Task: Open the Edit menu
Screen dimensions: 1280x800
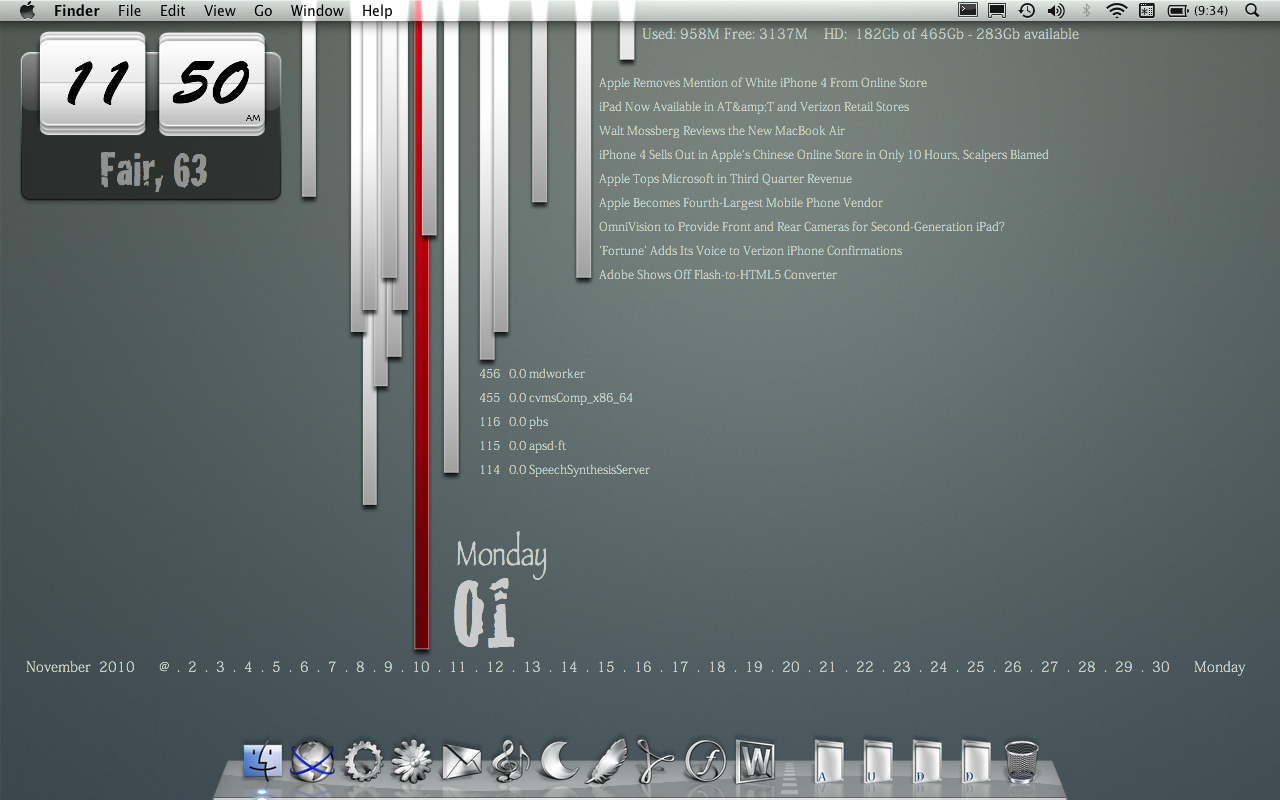Action: tap(173, 11)
